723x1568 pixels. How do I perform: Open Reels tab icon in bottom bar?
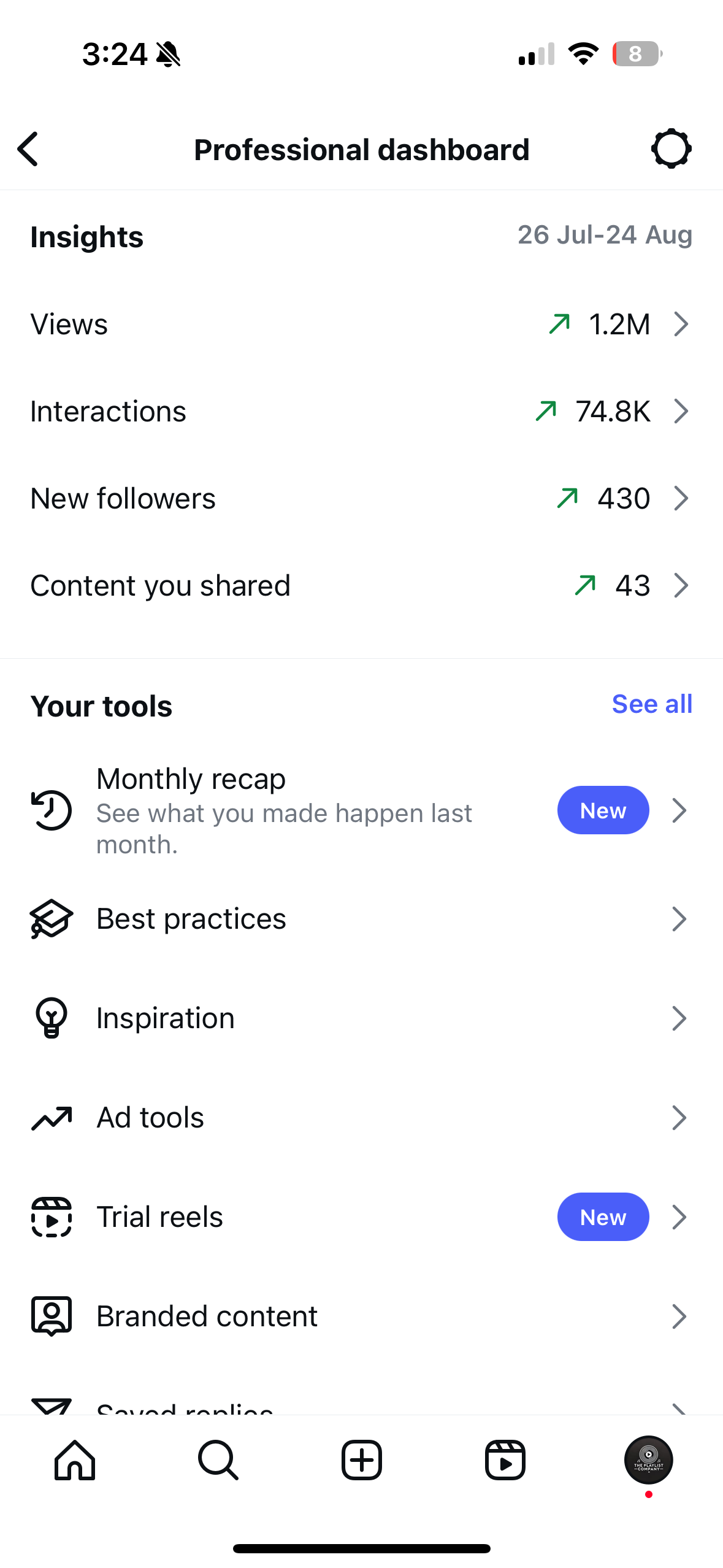coord(505,1460)
